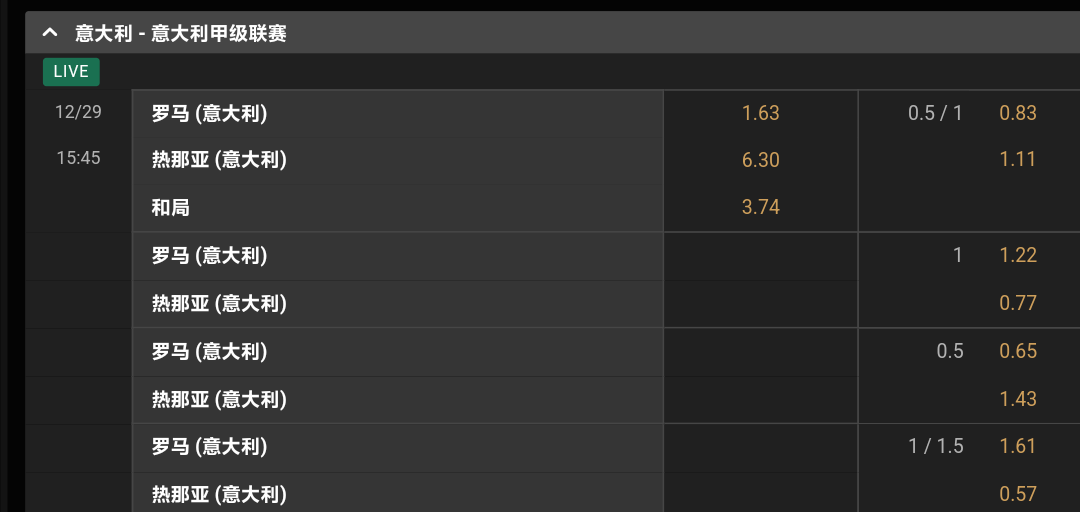Click the 12/29 match date

click(x=78, y=111)
